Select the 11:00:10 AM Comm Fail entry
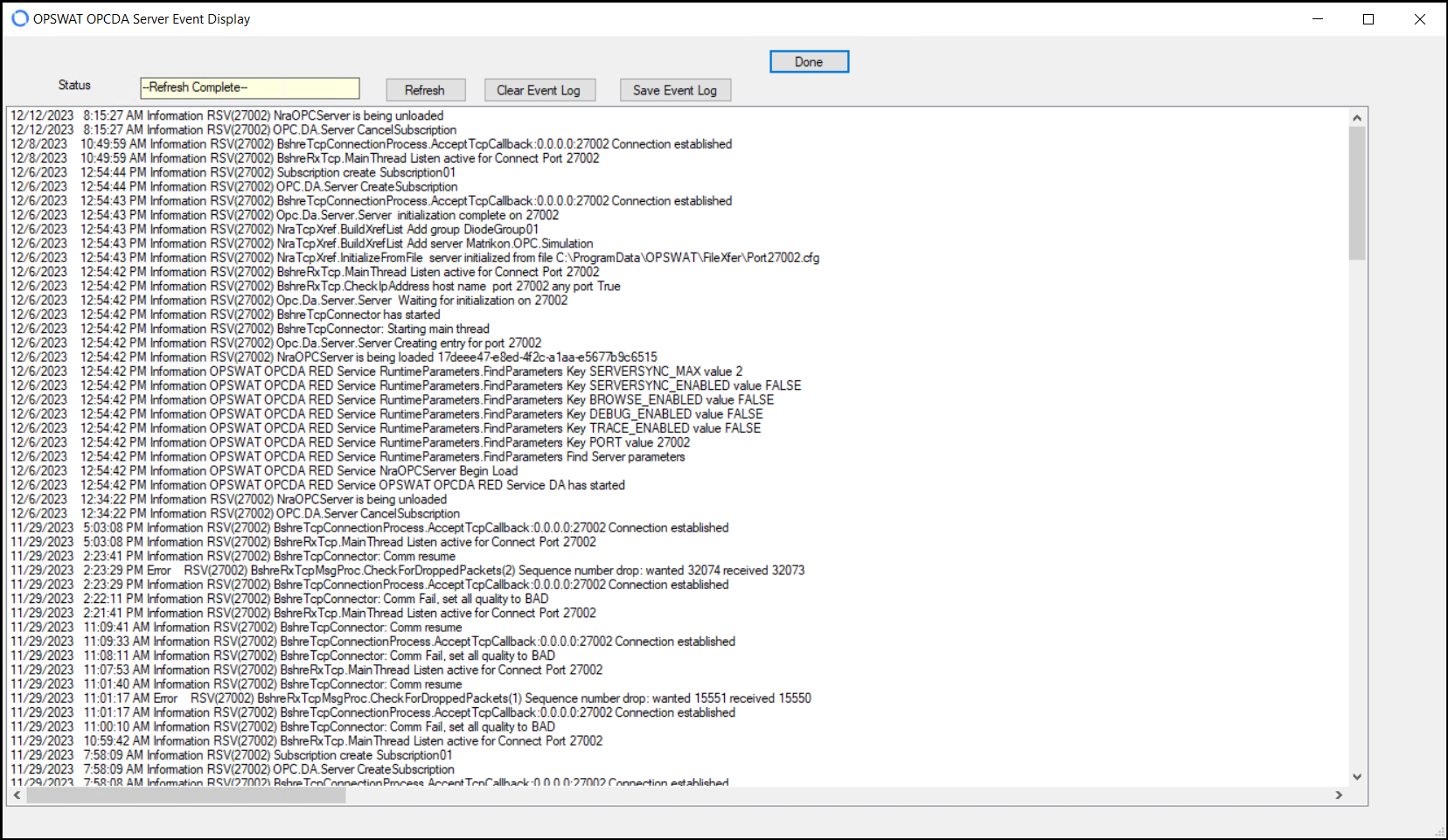Screen dimensions: 1448x840 [283, 726]
